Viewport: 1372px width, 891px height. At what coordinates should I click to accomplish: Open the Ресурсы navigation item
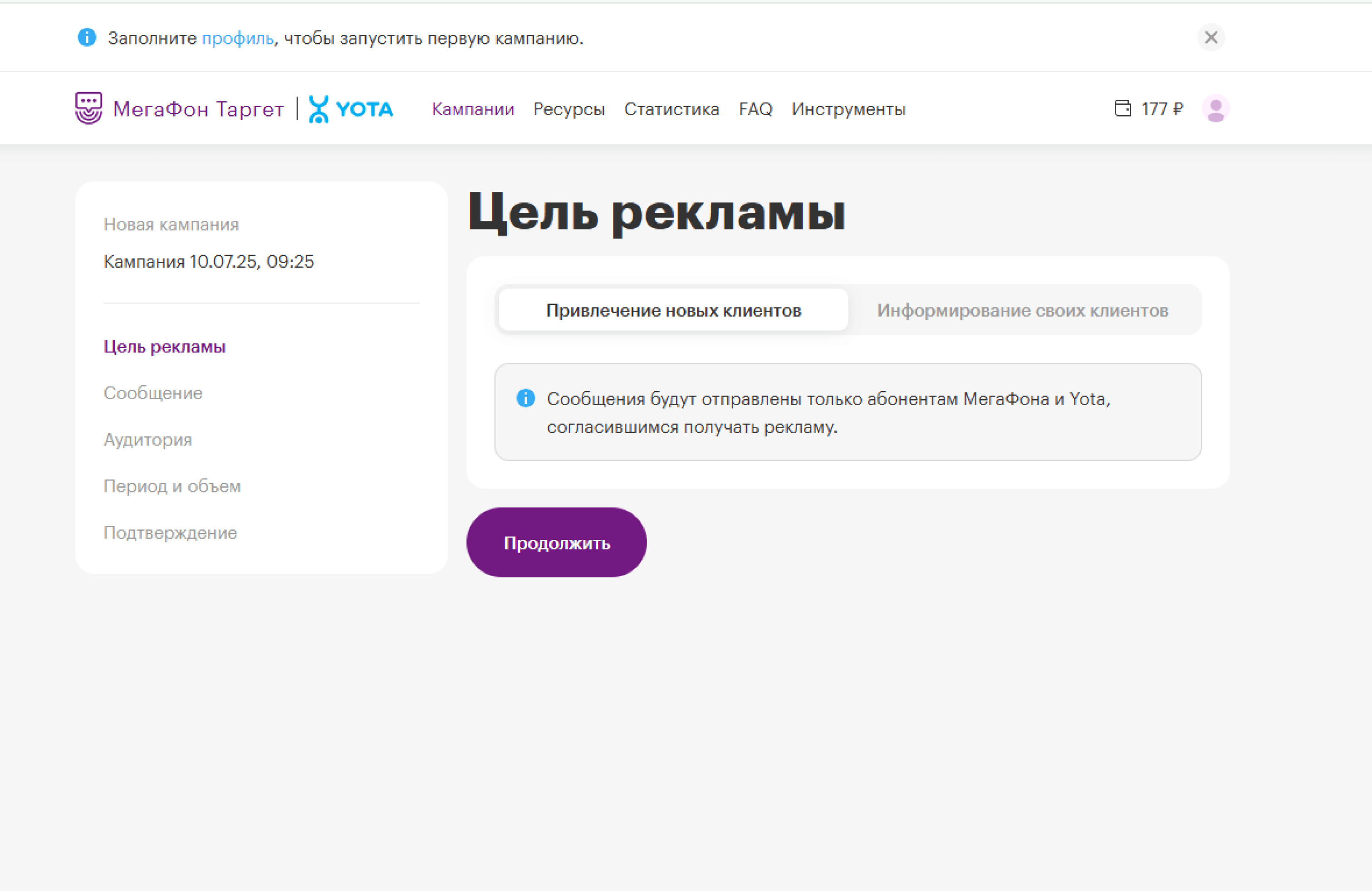(569, 109)
